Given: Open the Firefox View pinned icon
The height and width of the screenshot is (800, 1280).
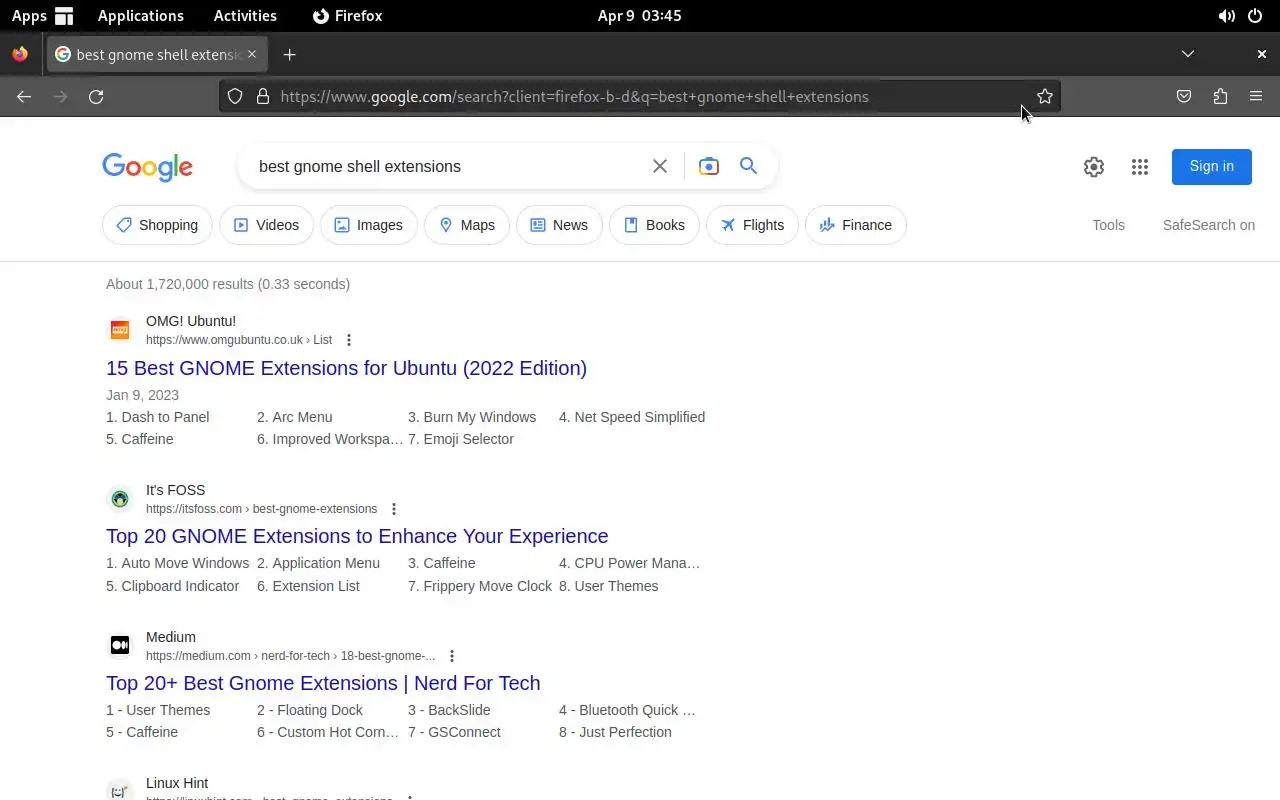Looking at the screenshot, I should click(x=20, y=54).
